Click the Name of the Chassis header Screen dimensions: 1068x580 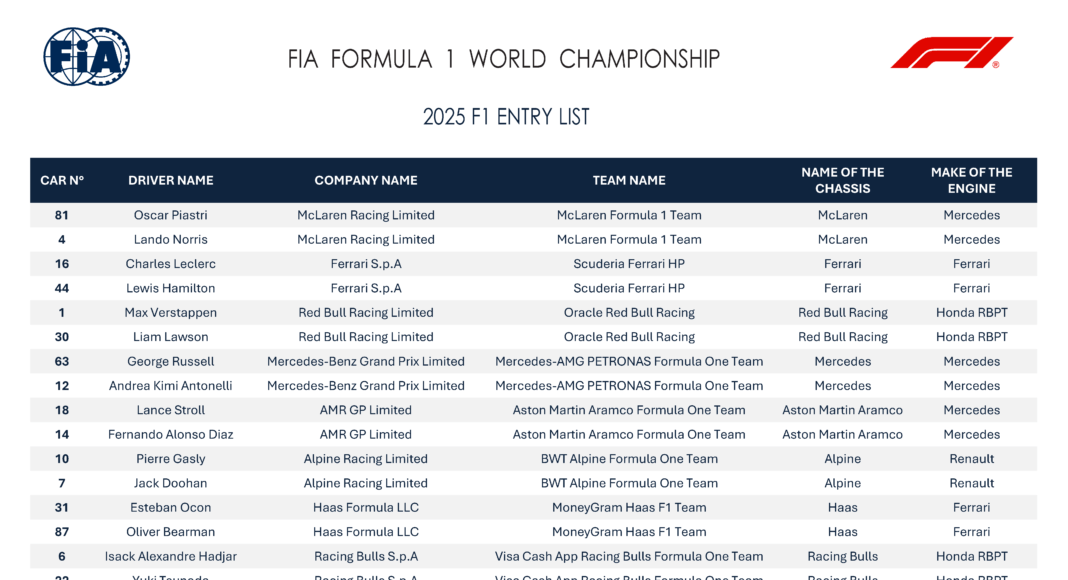[842, 181]
